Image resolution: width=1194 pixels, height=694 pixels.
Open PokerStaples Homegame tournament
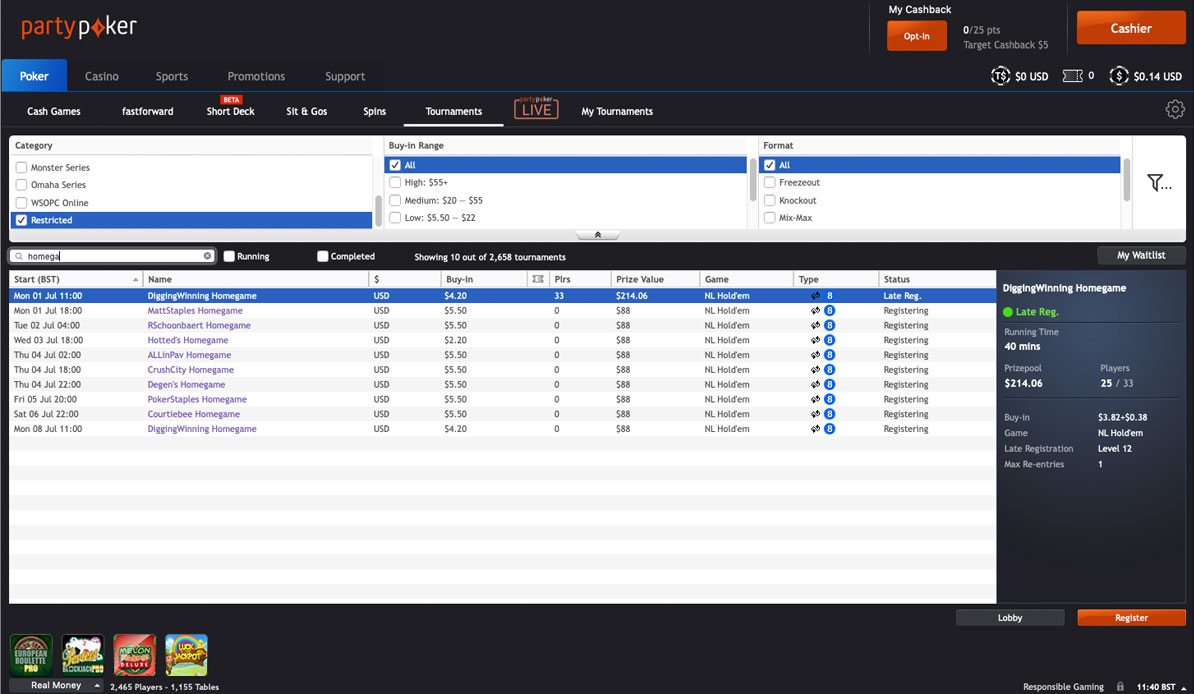tap(197, 399)
